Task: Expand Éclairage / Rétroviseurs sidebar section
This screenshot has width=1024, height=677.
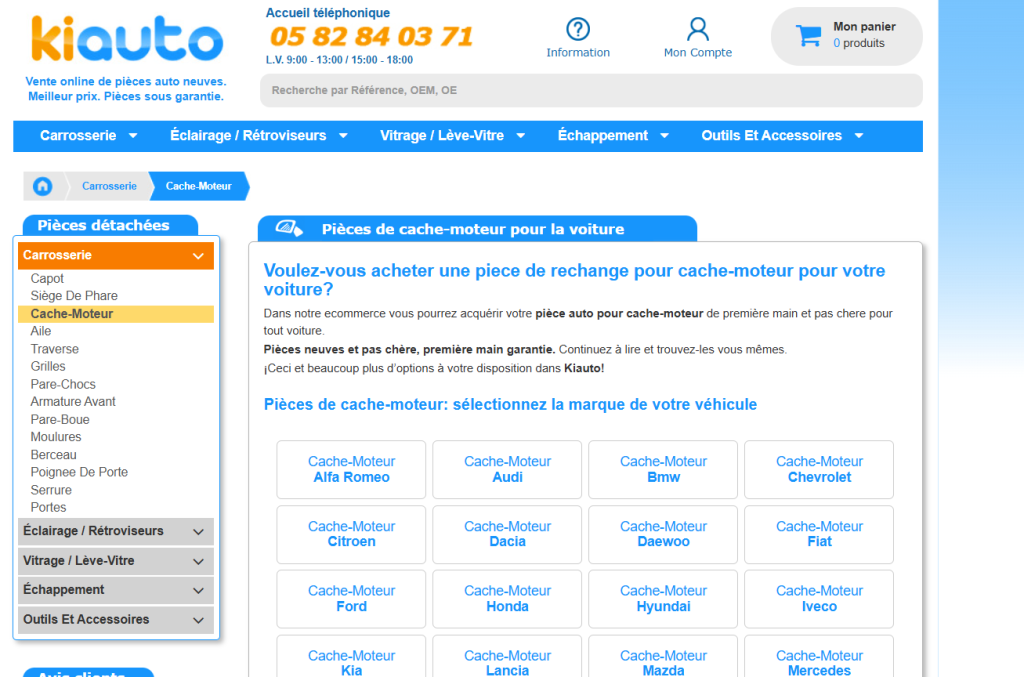Action: tap(116, 531)
